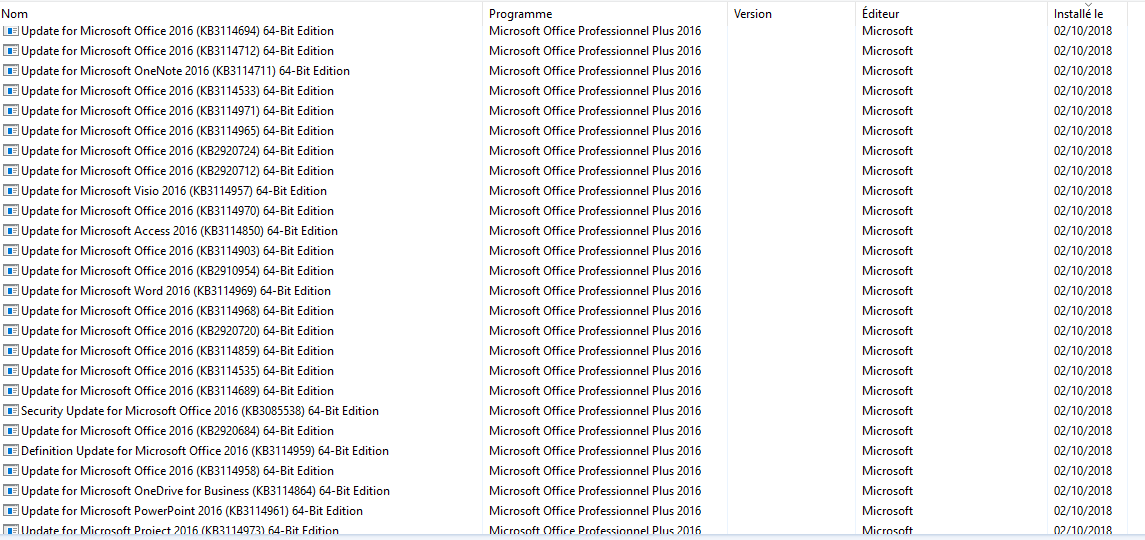Image resolution: width=1145 pixels, height=540 pixels.
Task: Select the icon next to KB3114533 update
Action: pyautogui.click(x=11, y=91)
